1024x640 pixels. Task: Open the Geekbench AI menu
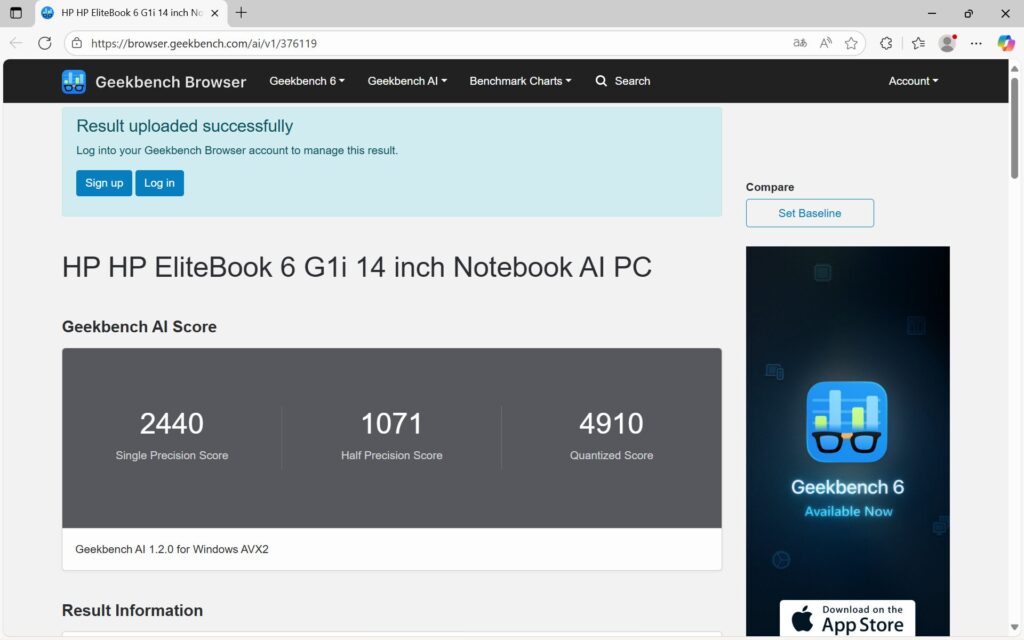click(x=406, y=81)
